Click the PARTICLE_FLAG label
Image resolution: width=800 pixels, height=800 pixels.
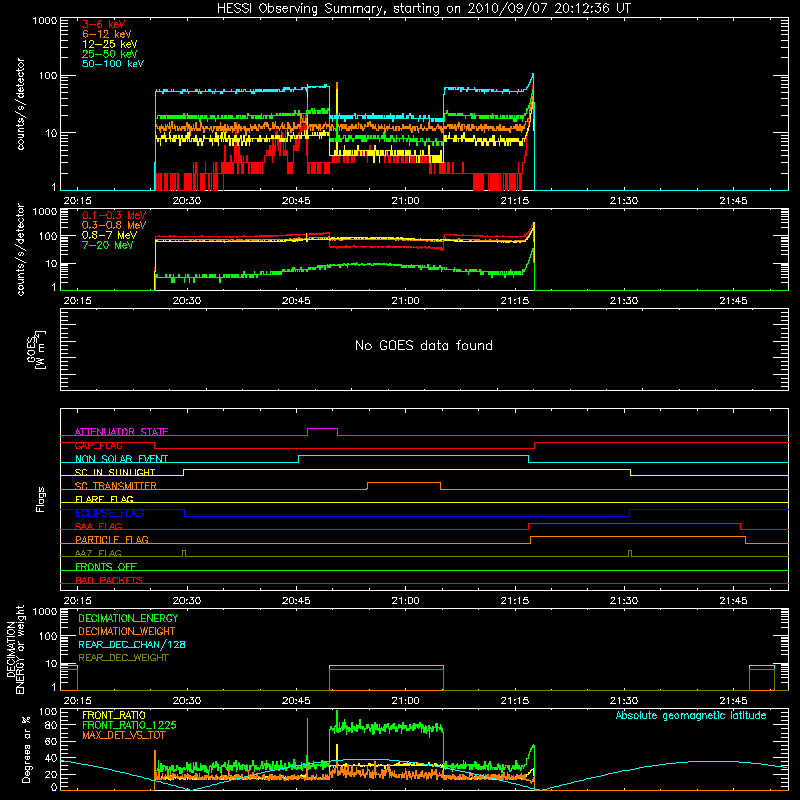112,539
